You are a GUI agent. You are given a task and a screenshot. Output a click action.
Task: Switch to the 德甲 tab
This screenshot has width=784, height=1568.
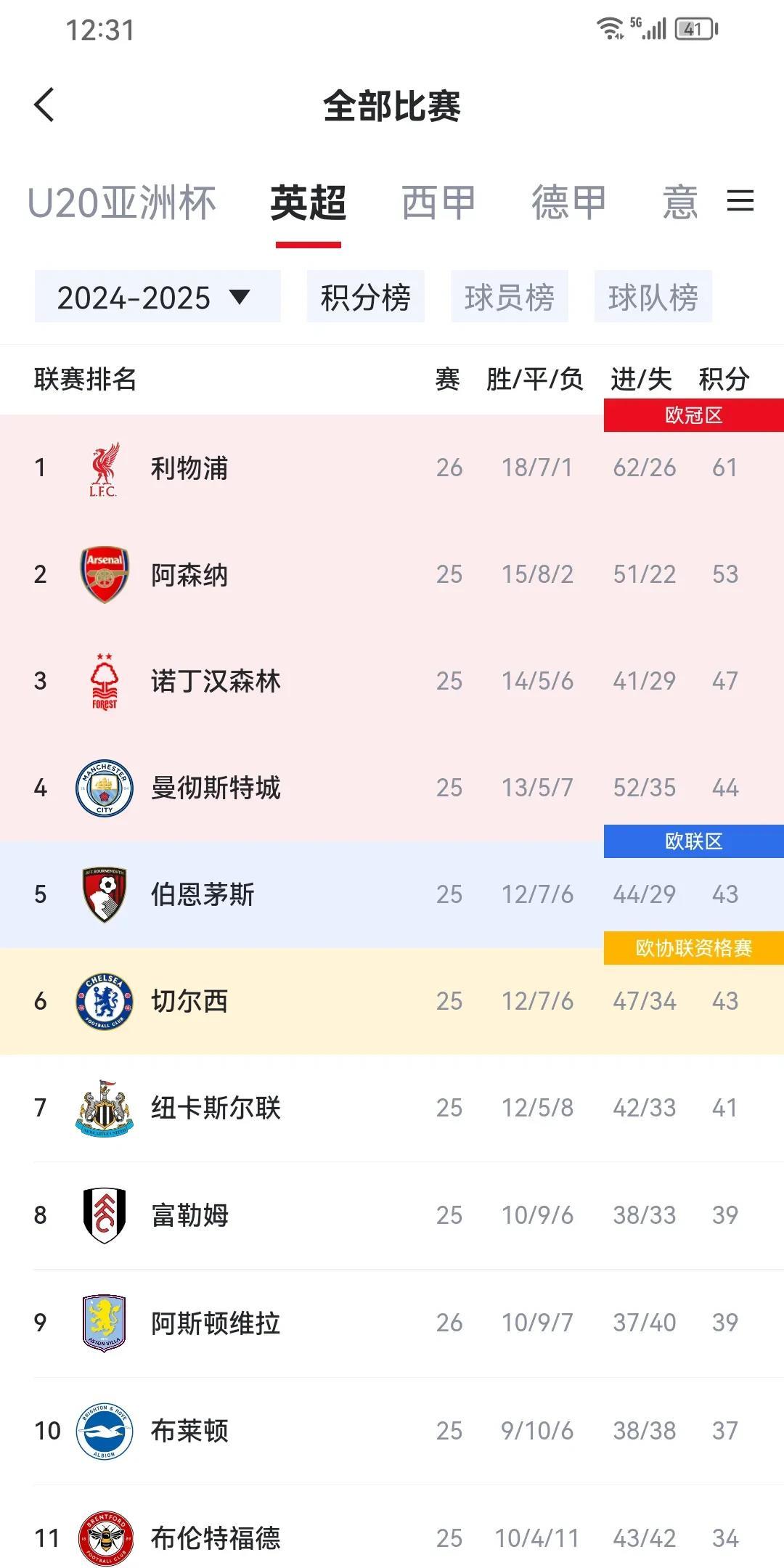568,203
